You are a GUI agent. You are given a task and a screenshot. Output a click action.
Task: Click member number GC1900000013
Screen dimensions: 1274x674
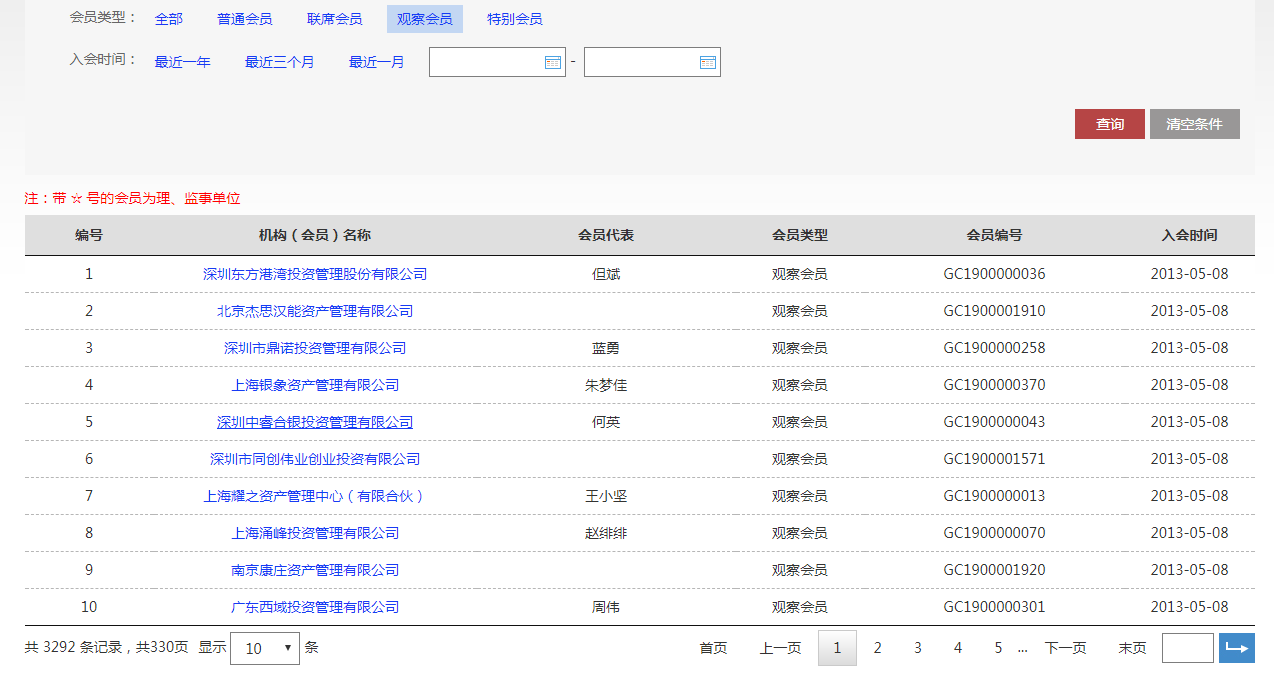994,496
